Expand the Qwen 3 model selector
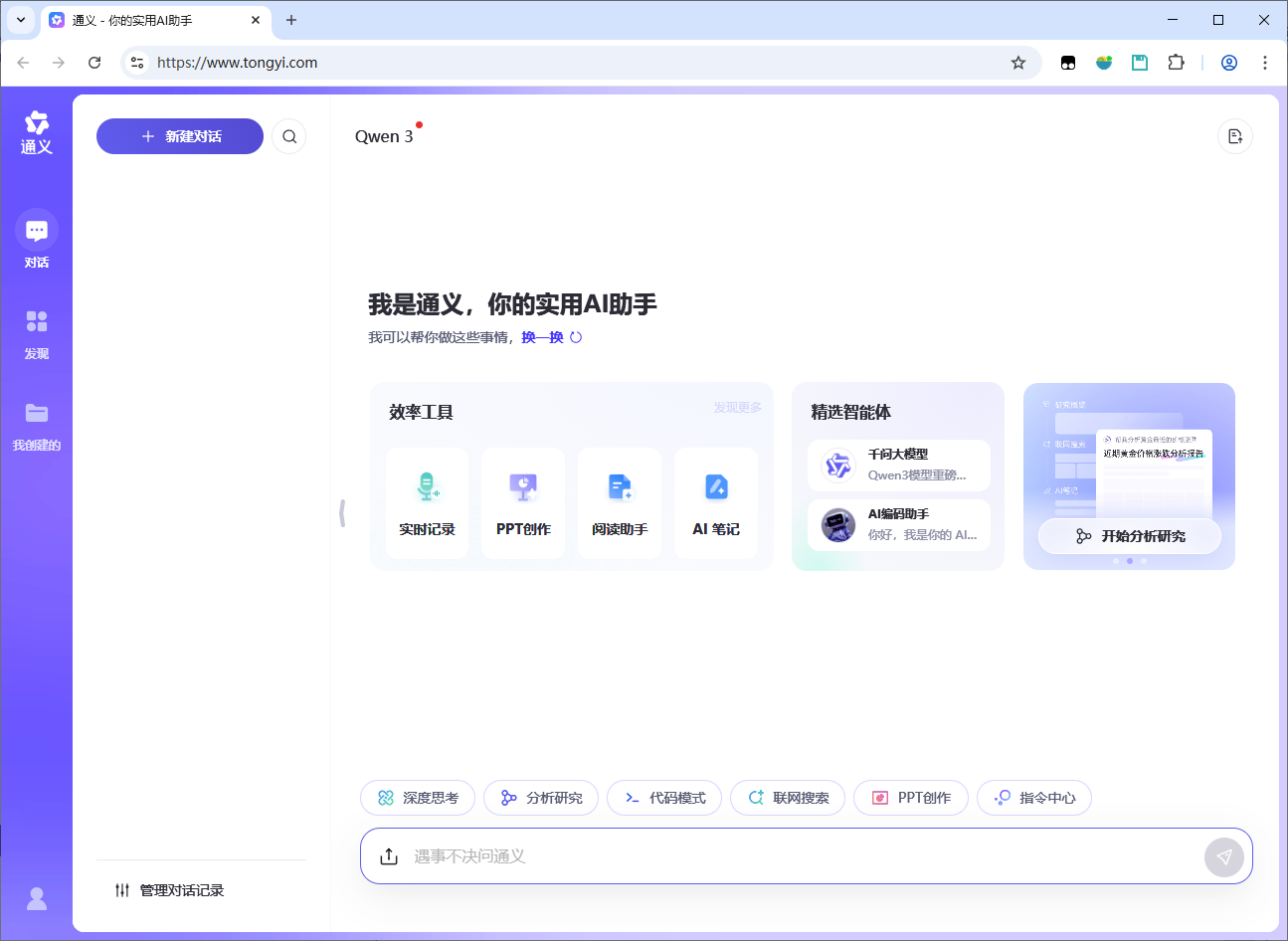Image resolution: width=1288 pixels, height=941 pixels. [384, 136]
